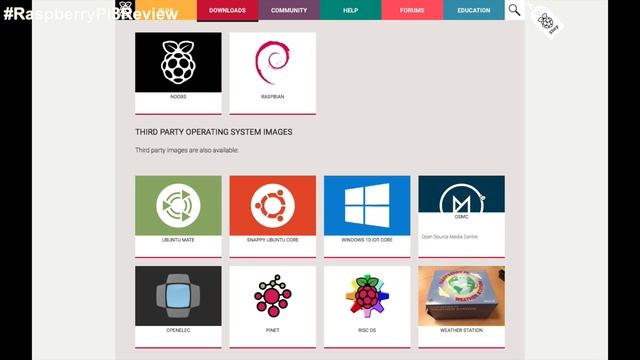Switch to the Education tab

474,10
